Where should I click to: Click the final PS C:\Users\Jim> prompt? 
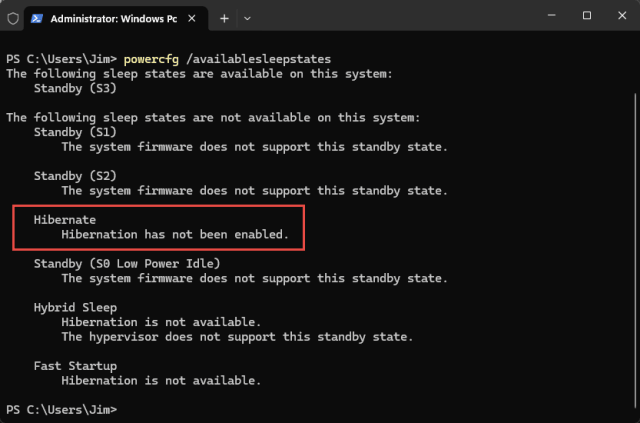[62, 410]
